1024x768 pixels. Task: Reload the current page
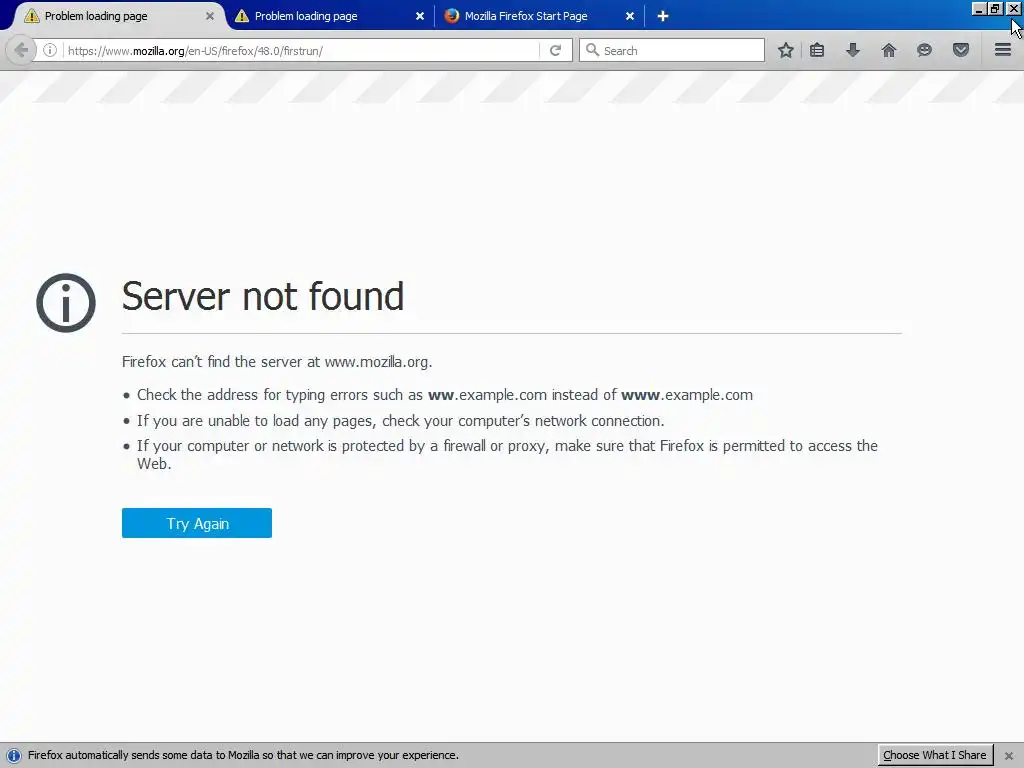(x=555, y=50)
